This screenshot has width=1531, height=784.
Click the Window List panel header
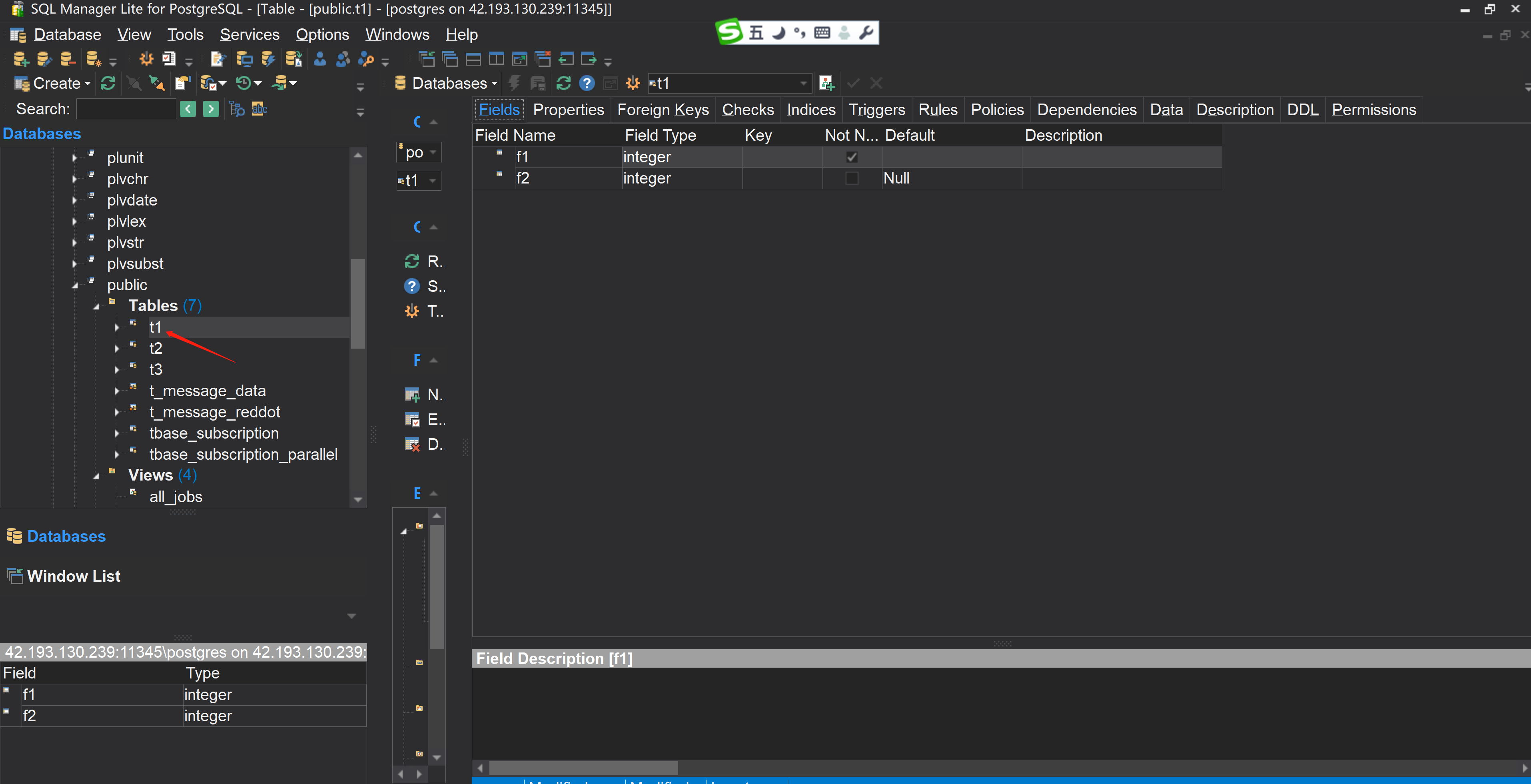click(x=74, y=576)
